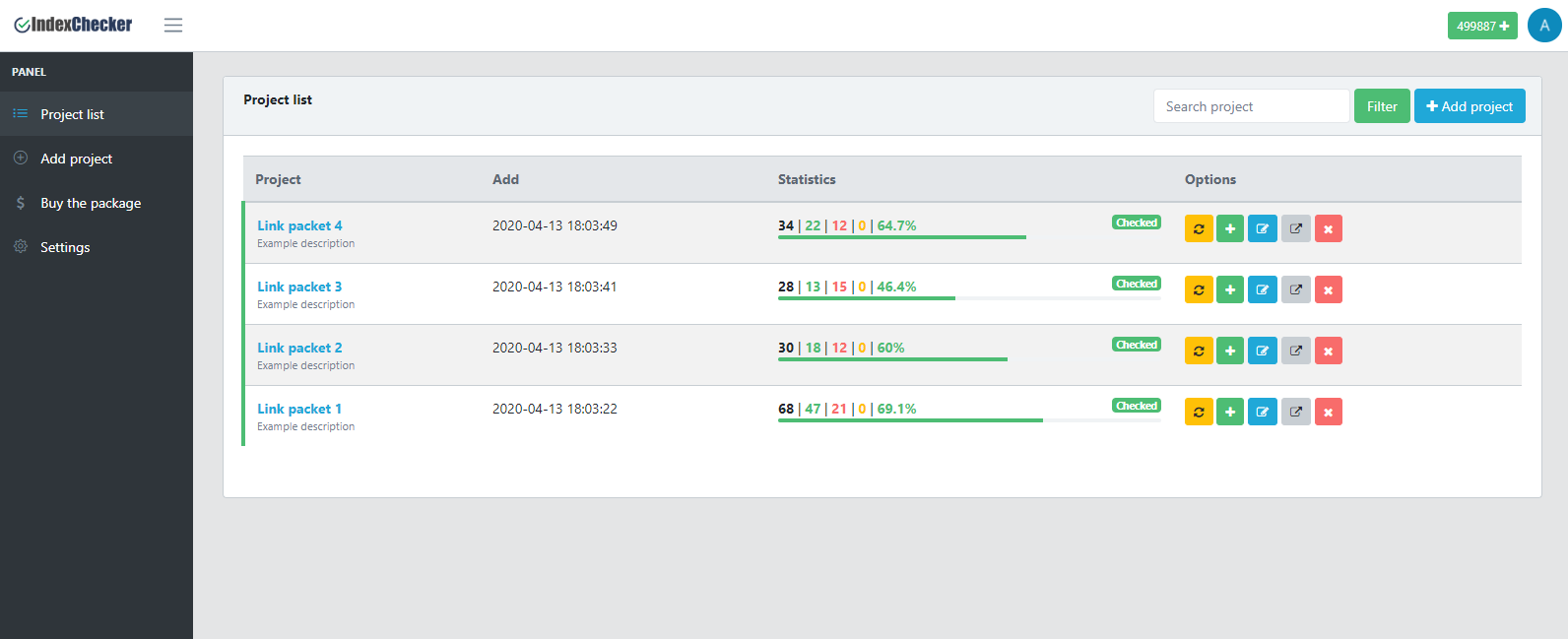
Task: Click the blue Add project button
Action: [x=1470, y=106]
